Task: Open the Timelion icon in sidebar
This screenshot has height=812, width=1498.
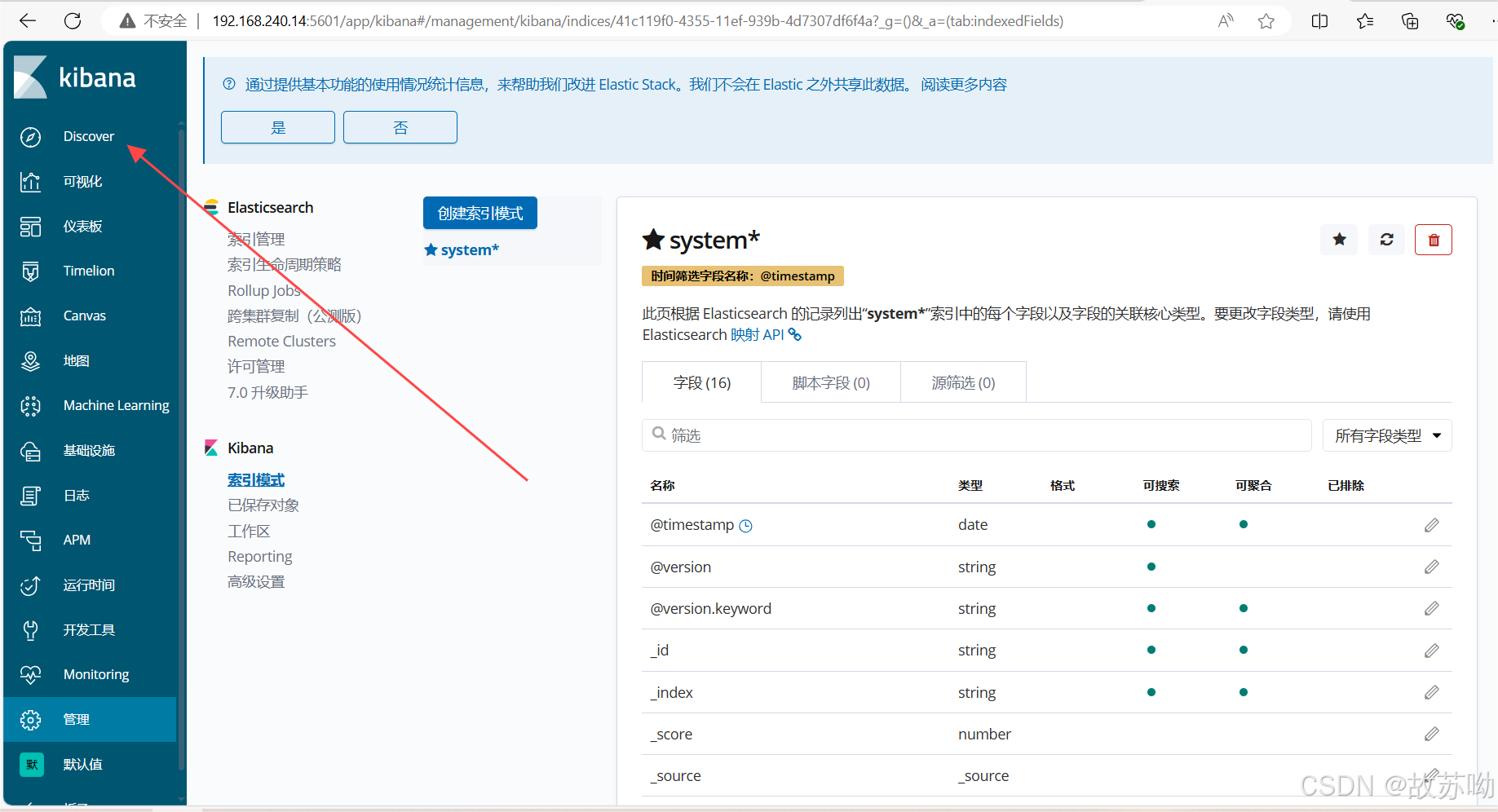Action: [30, 271]
